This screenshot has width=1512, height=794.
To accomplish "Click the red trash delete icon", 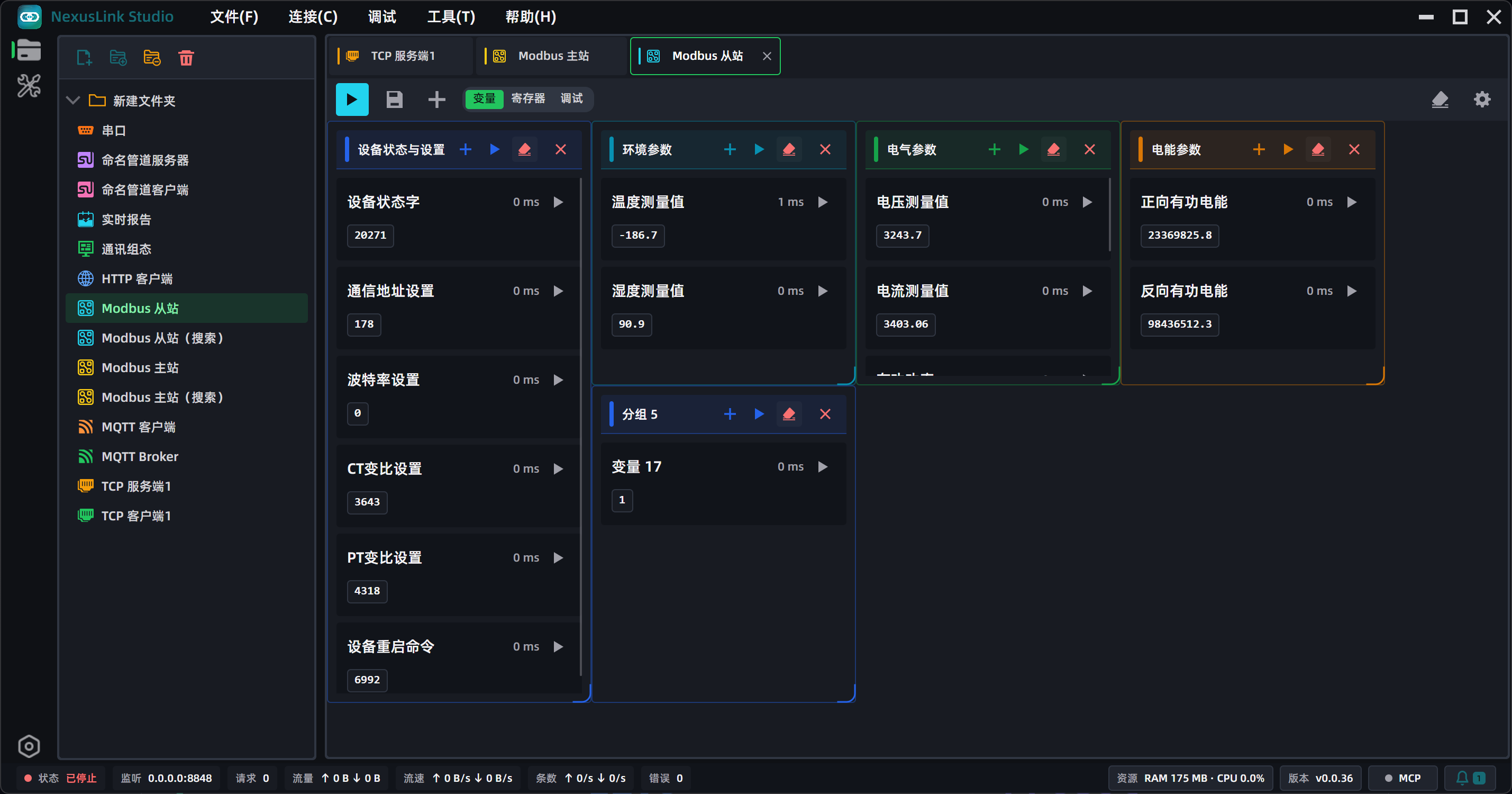I will pyautogui.click(x=186, y=58).
